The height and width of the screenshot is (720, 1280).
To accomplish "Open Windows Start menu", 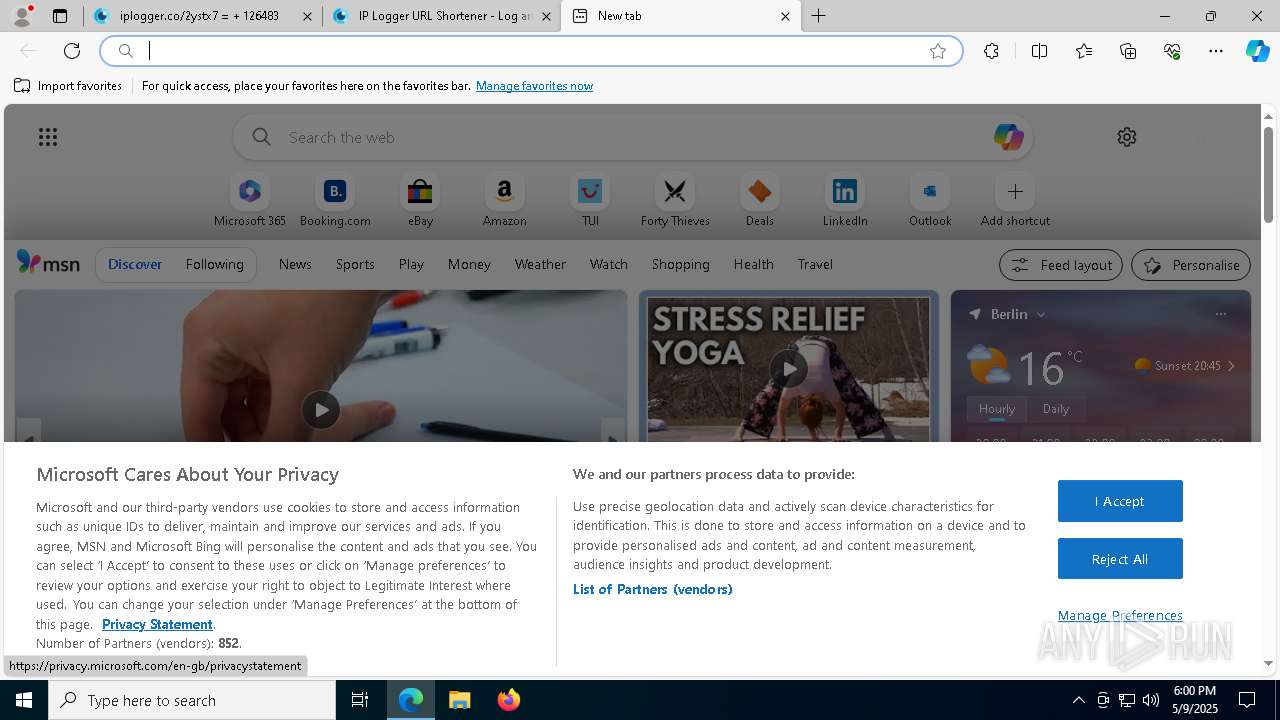I will pos(24,700).
